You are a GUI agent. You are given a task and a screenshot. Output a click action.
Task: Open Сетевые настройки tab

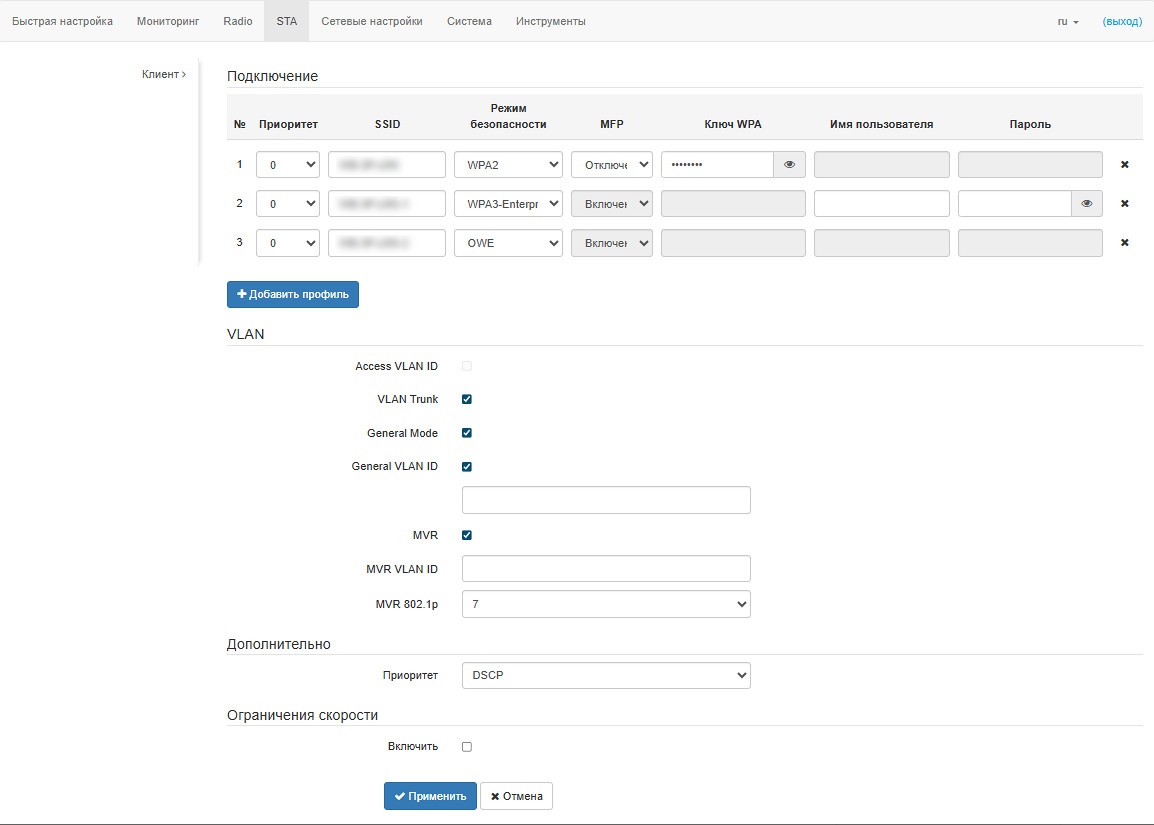[x=372, y=21]
